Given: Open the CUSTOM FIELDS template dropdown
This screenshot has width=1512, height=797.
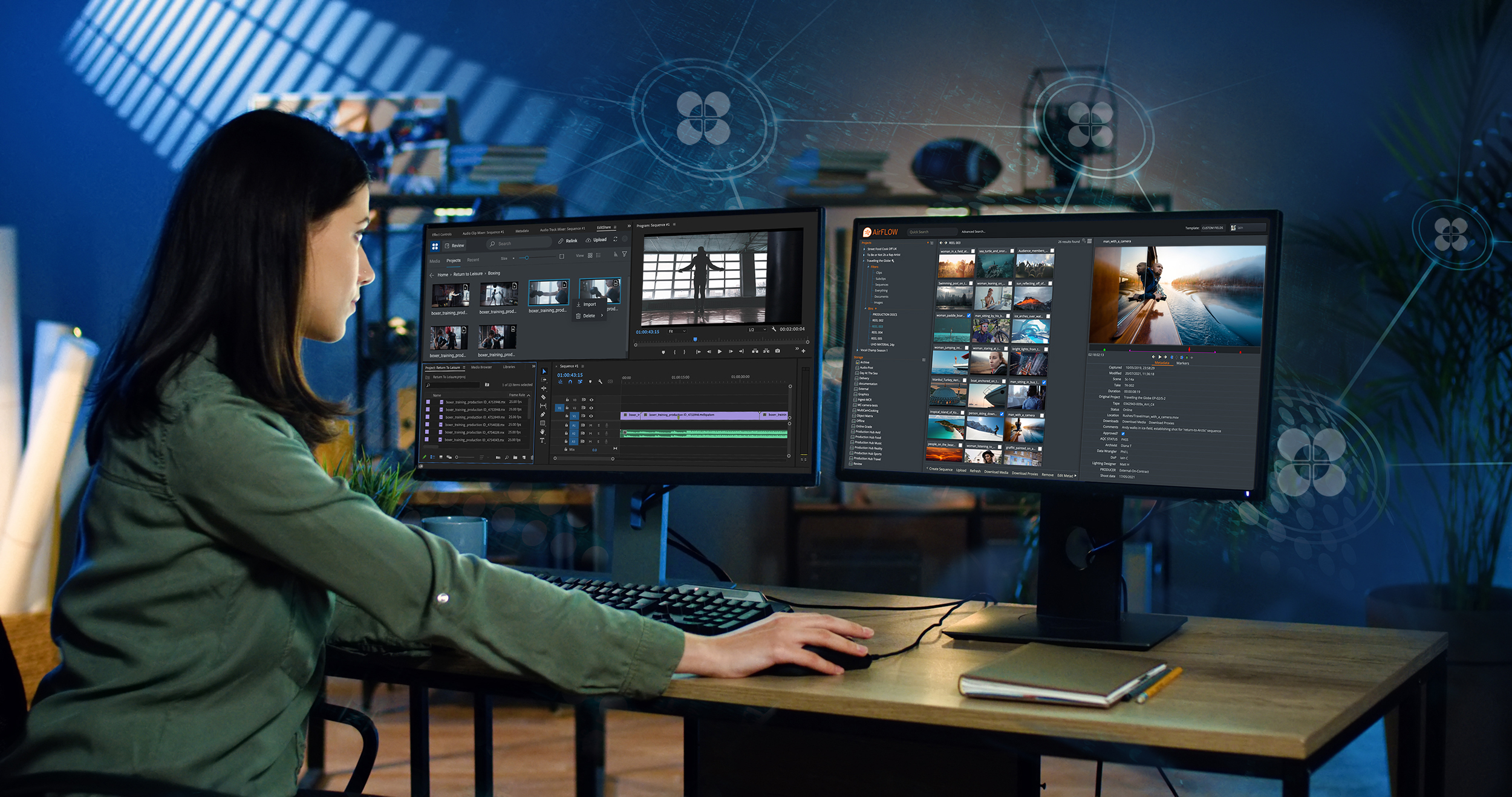Looking at the screenshot, I should 1212,228.
